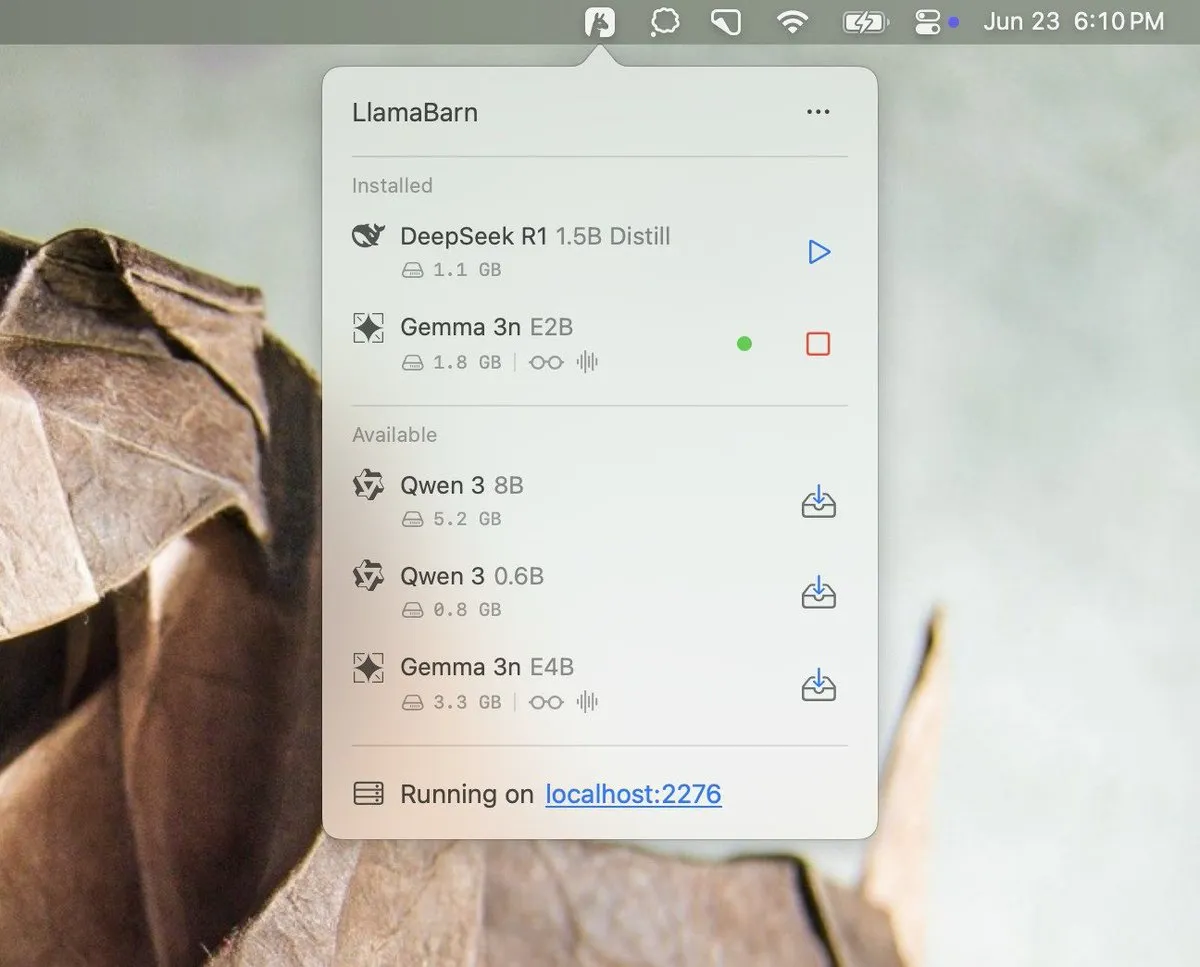This screenshot has height=967, width=1200.
Task: Click the 1.8 GB size label
Action: (x=467, y=362)
